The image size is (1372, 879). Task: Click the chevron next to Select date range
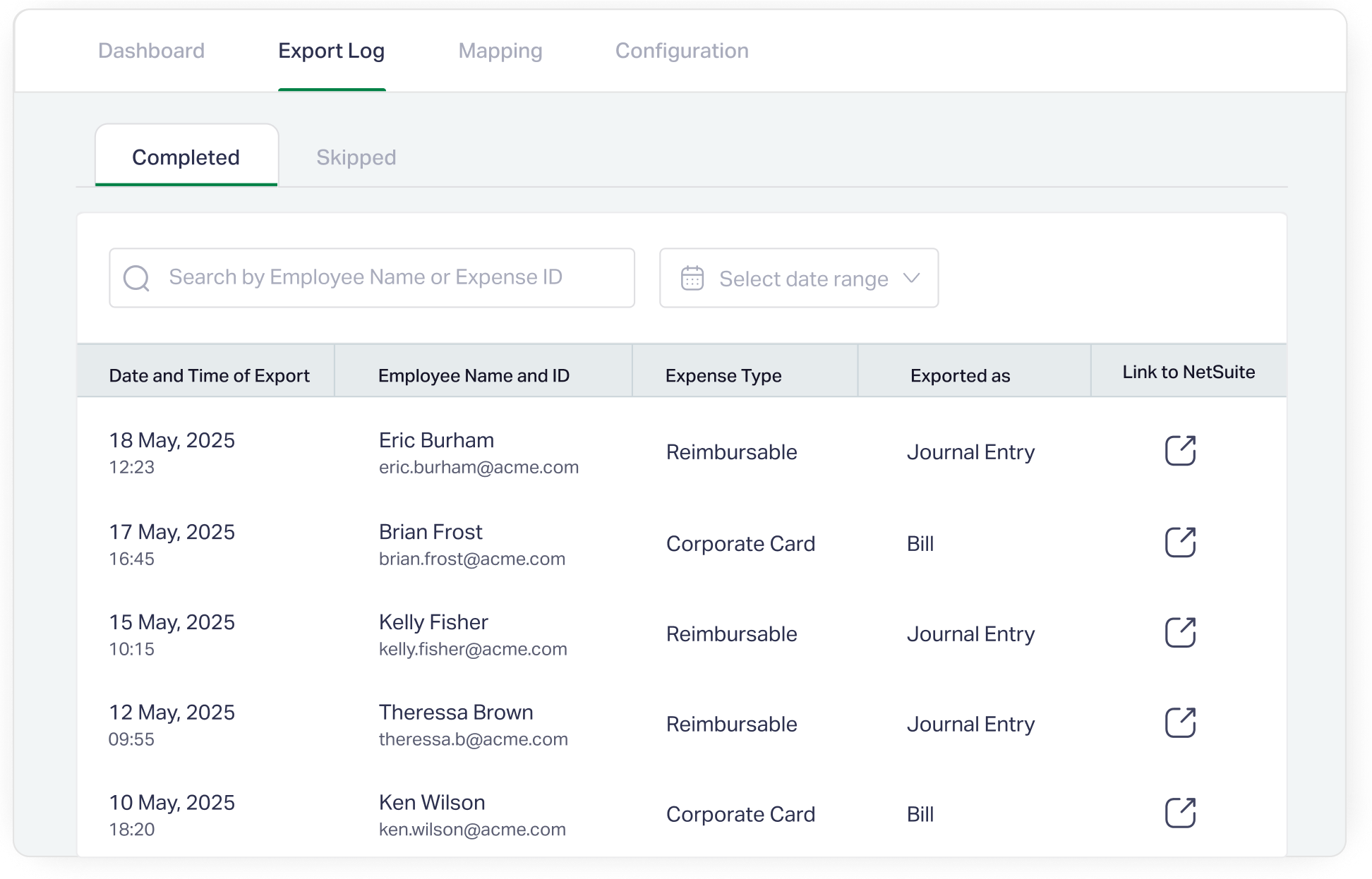tap(912, 278)
